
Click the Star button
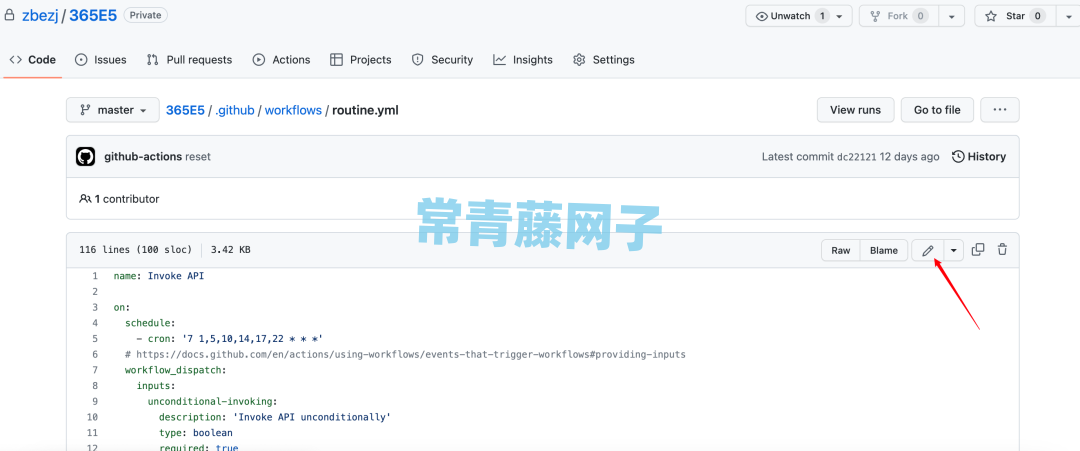tap(1013, 16)
